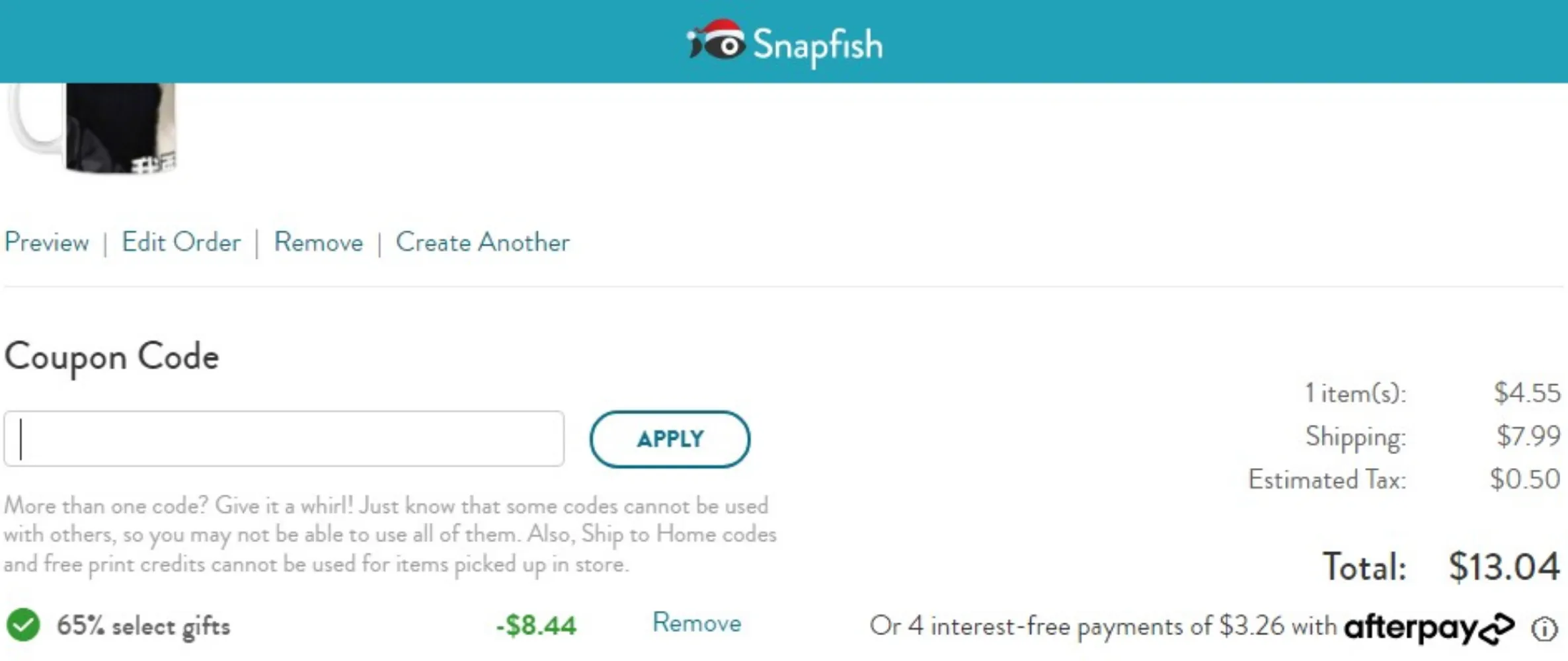1568x661 pixels.
Task: Click the Total $13.04 amount
Action: 1504,566
